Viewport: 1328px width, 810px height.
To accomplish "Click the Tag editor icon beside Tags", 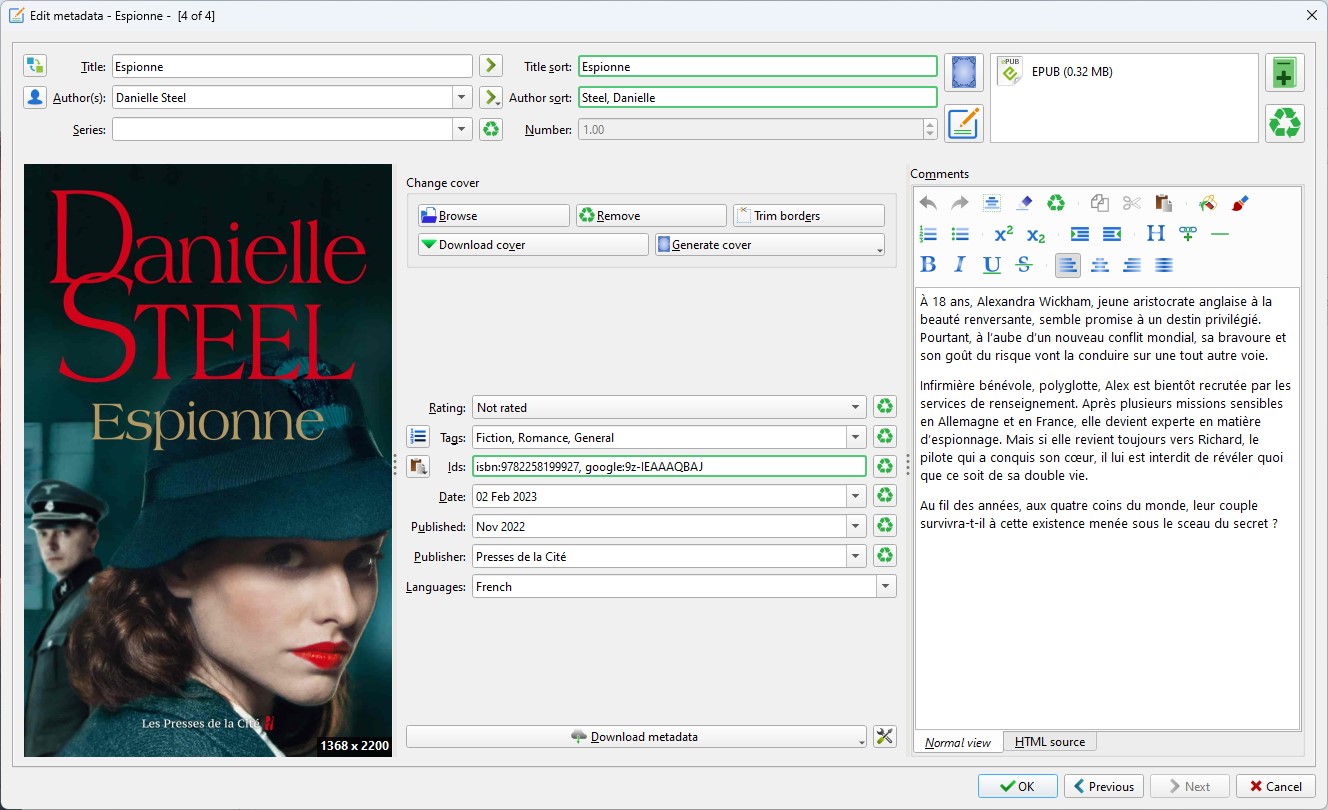I will [418, 437].
